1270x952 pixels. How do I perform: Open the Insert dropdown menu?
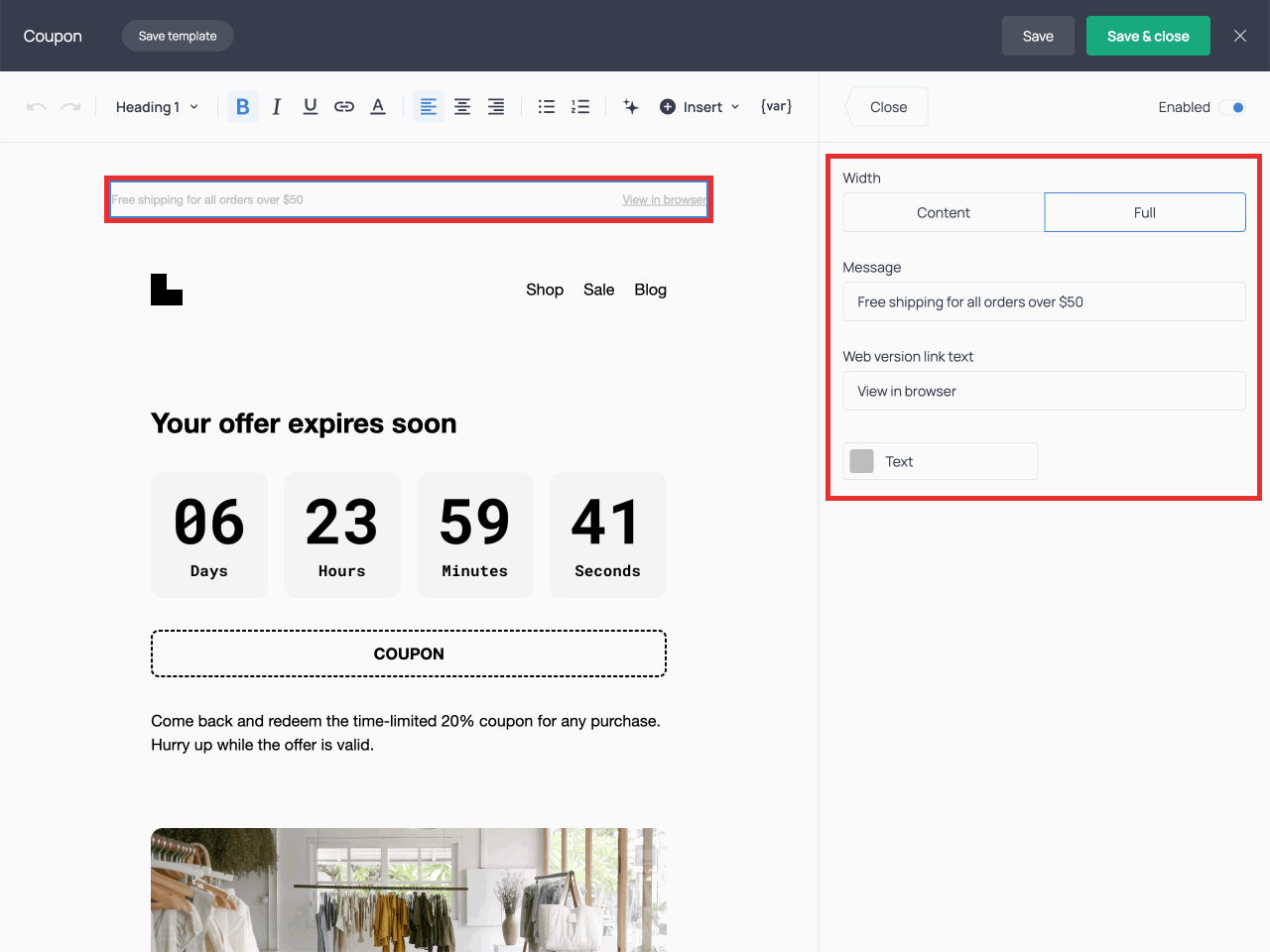click(700, 107)
